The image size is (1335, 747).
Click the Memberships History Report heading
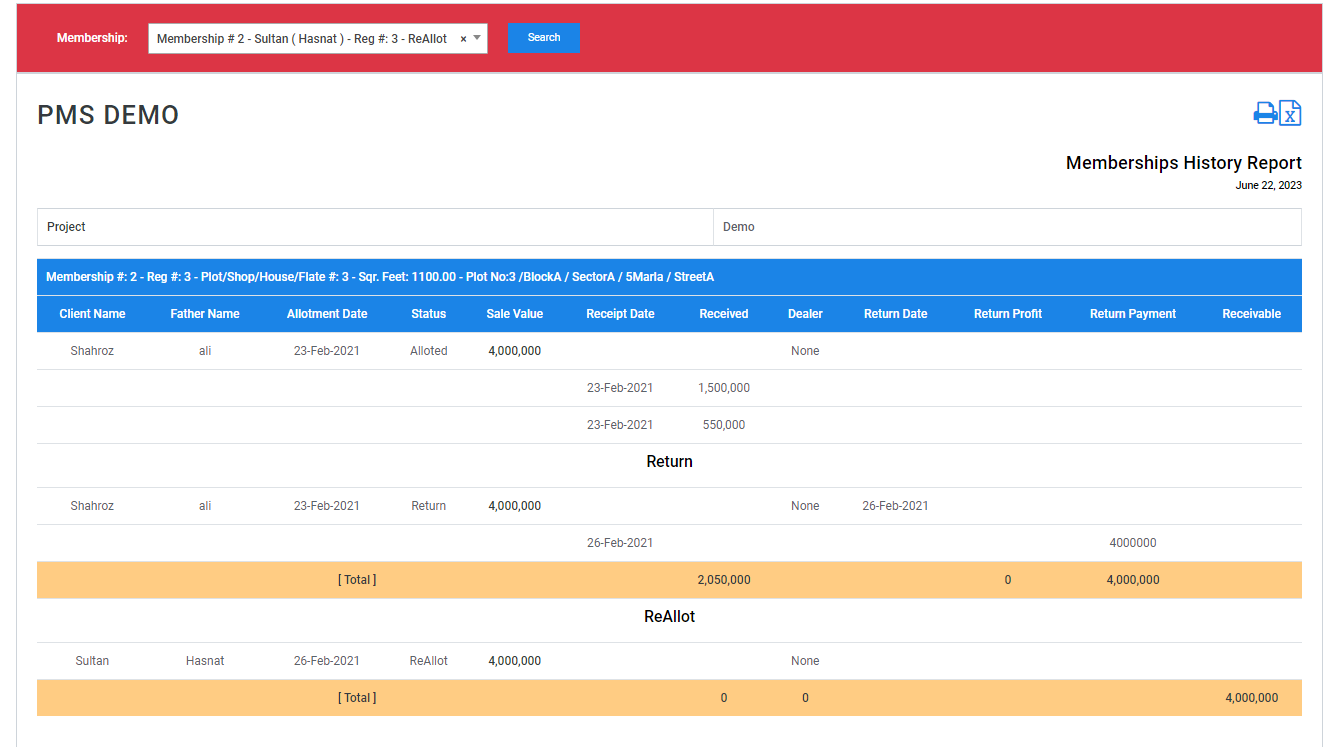(1184, 163)
